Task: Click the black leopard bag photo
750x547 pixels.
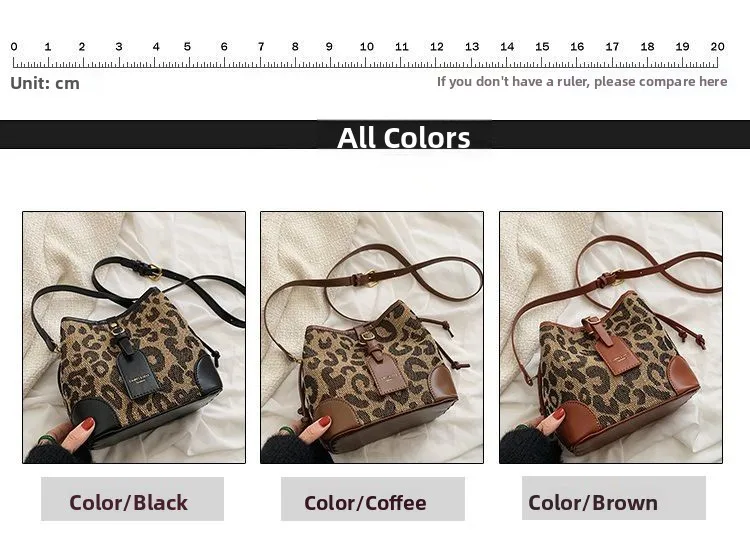Action: (x=134, y=337)
